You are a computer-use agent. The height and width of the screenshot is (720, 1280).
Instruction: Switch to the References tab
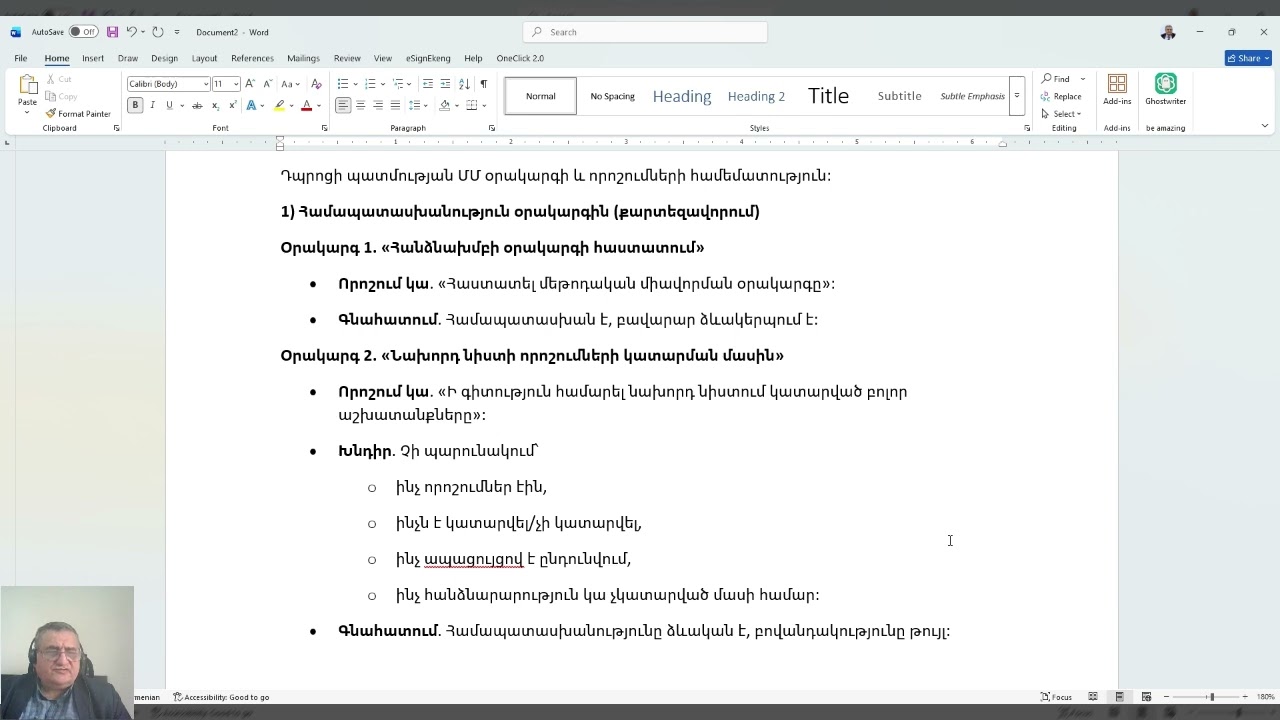click(x=252, y=58)
